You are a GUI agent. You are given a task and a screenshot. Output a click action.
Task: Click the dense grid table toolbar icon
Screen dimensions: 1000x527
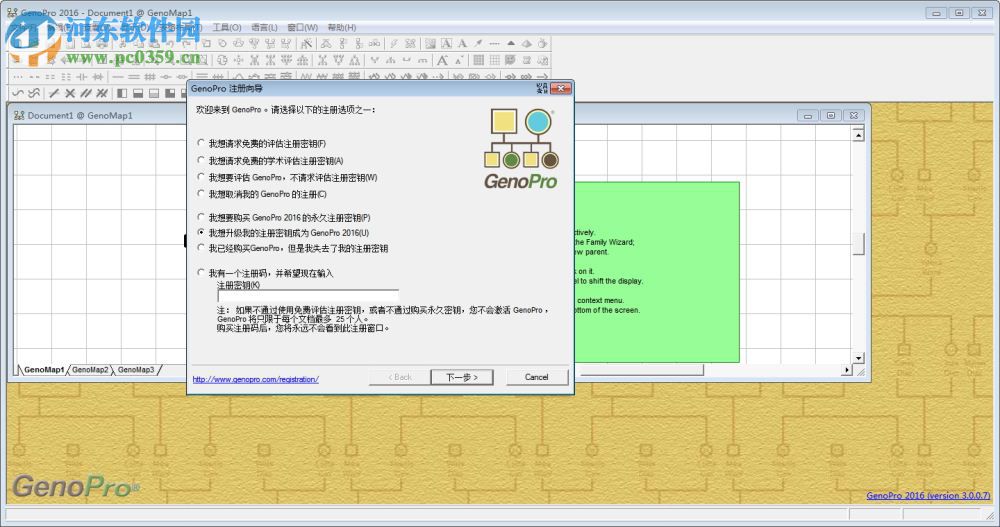coord(478,60)
